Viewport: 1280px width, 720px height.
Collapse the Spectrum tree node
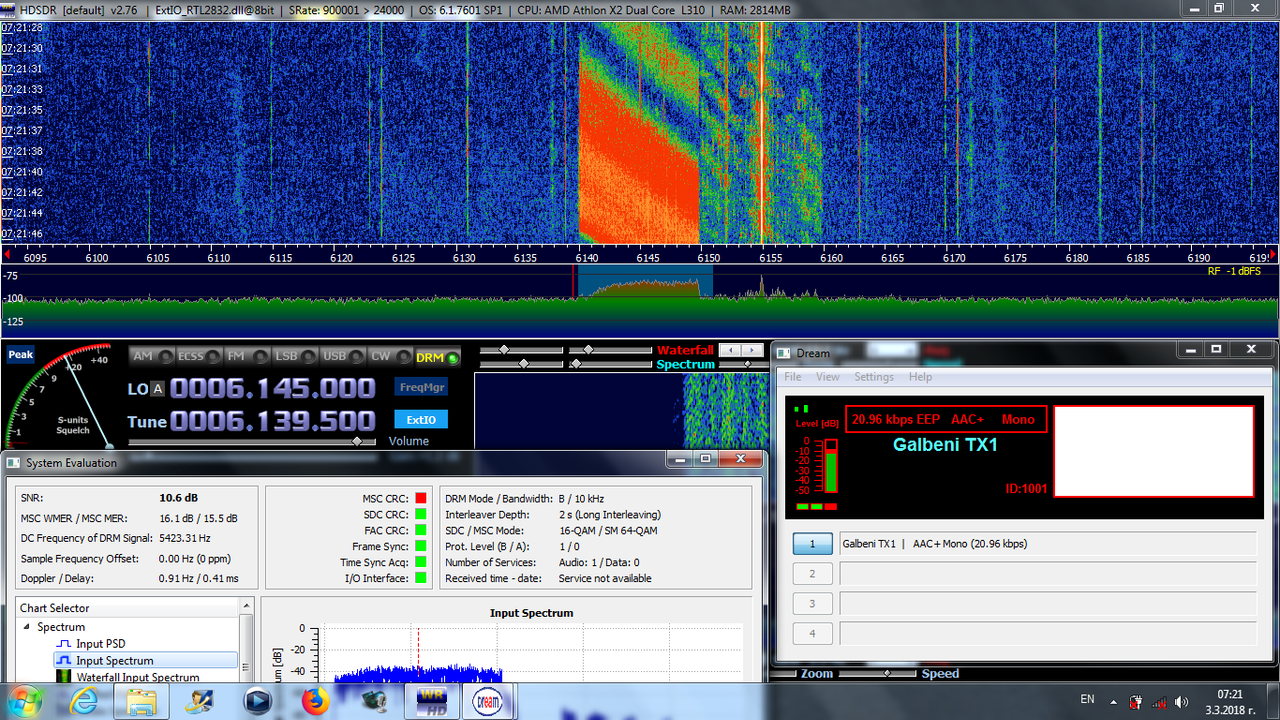pos(27,627)
